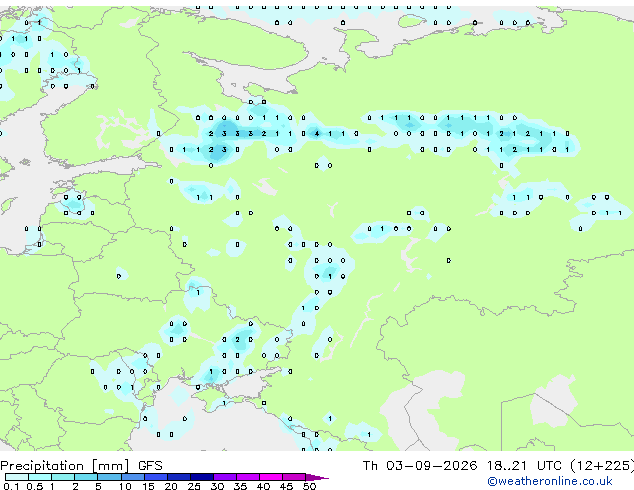Screen dimensions: 634x490
Task: Open the weatheronline.co.uk copyright link
Action: [x=550, y=481]
